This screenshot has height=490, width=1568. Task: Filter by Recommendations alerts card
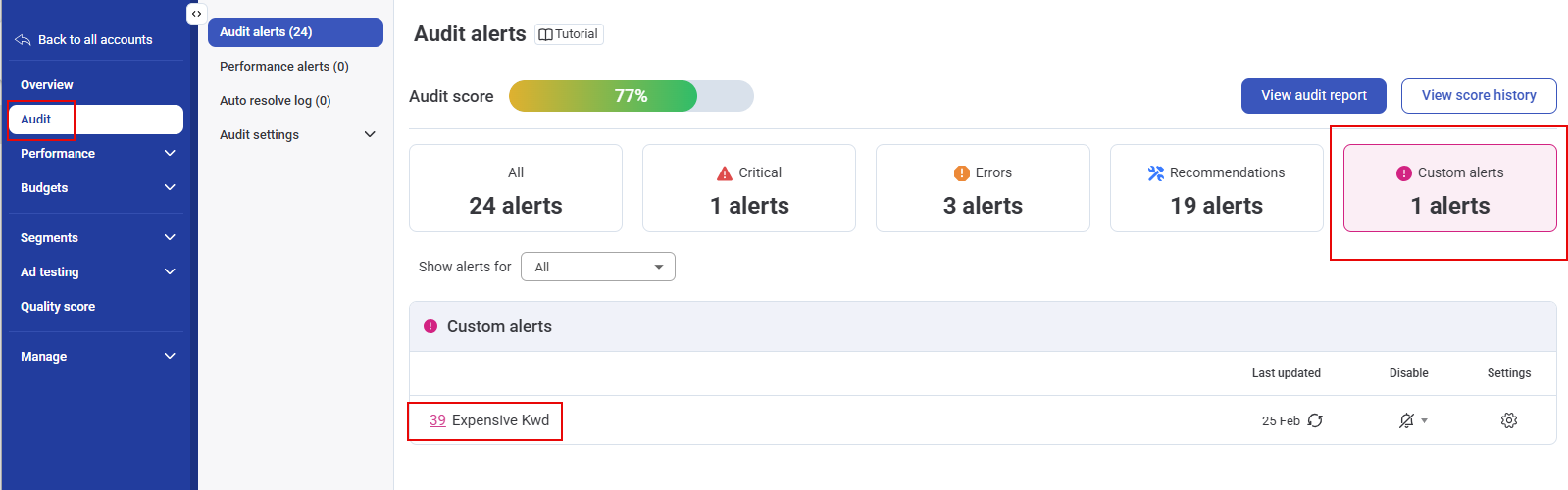pyautogui.click(x=1216, y=188)
